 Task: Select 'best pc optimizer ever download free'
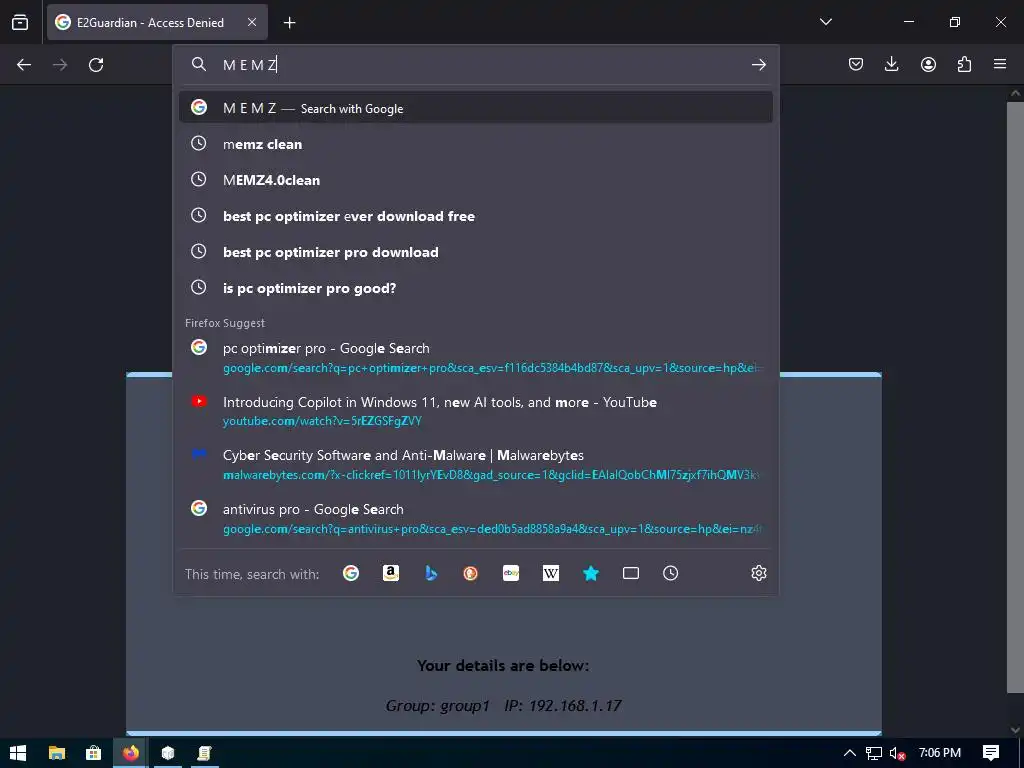[x=475, y=216]
